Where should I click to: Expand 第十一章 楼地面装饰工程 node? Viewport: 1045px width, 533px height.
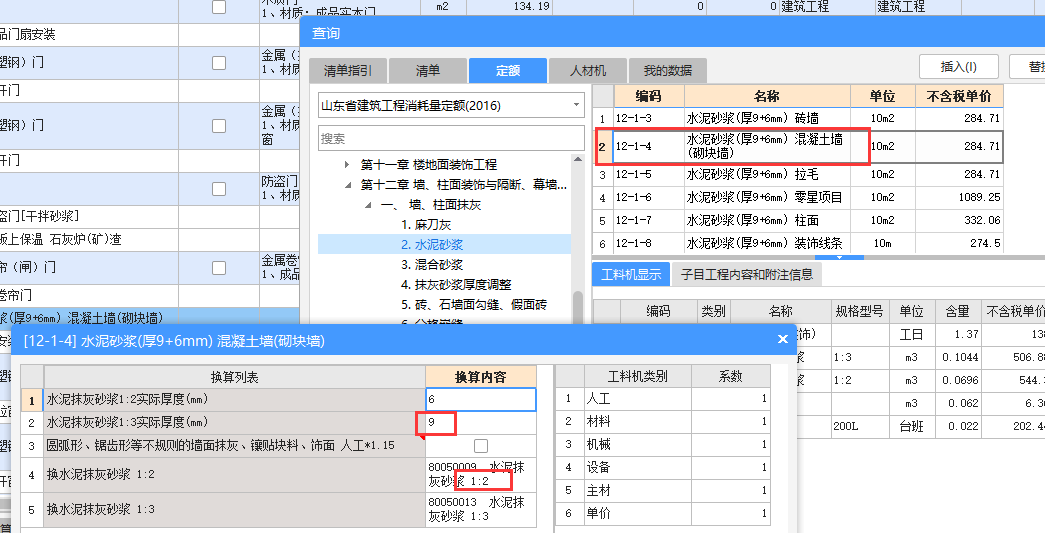pos(347,165)
